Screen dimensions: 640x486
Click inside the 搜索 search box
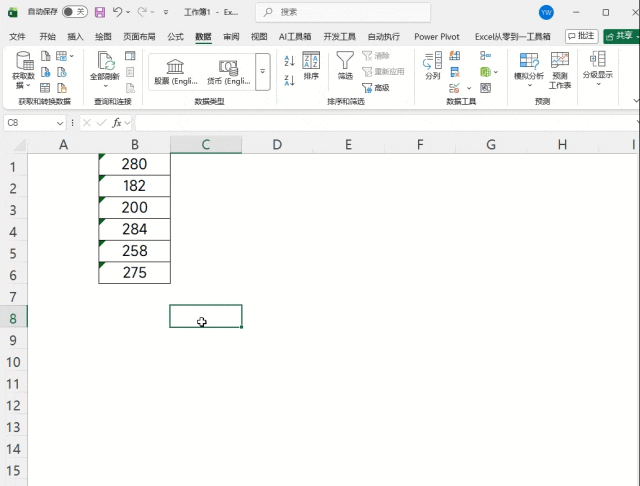tap(343, 12)
